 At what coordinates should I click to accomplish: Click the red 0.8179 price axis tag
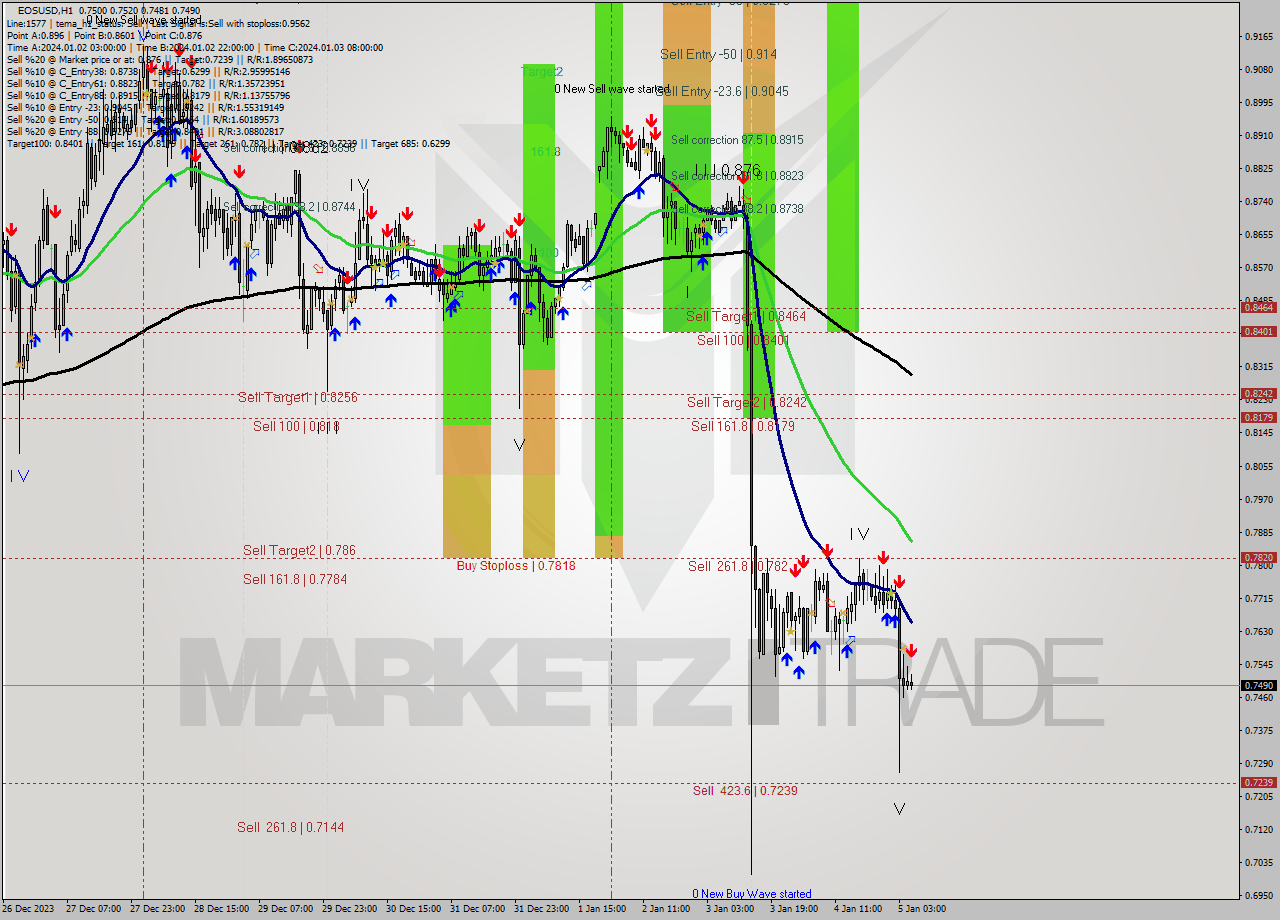click(x=1258, y=418)
